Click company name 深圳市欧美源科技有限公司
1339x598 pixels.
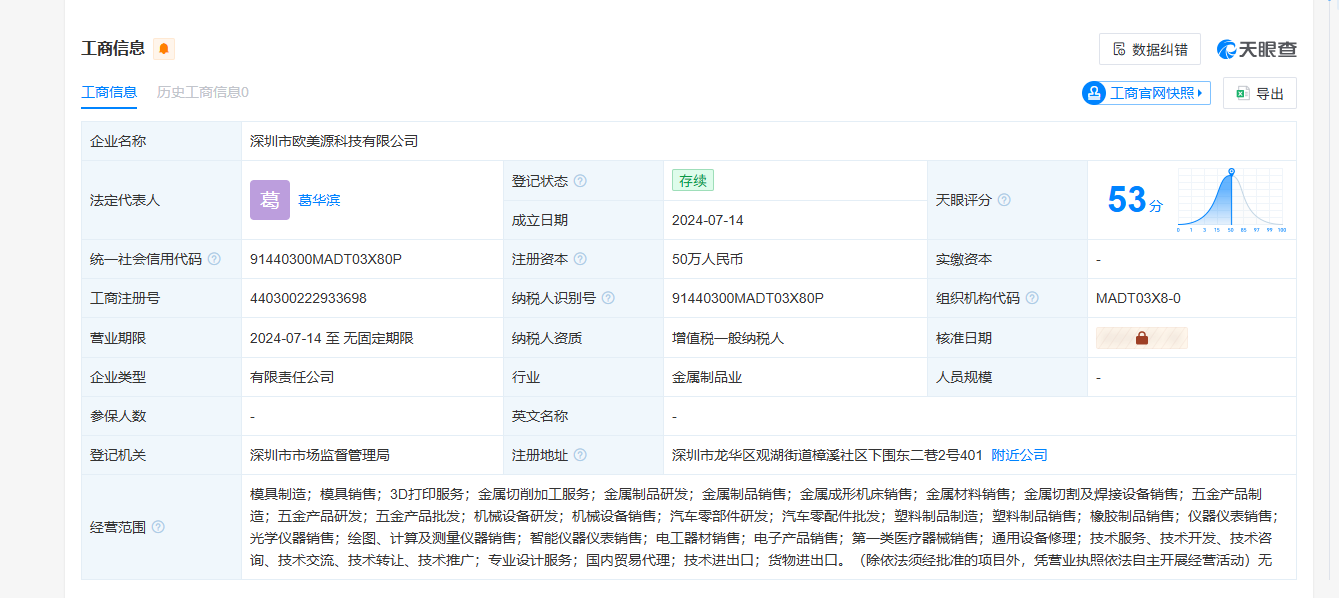pos(334,141)
